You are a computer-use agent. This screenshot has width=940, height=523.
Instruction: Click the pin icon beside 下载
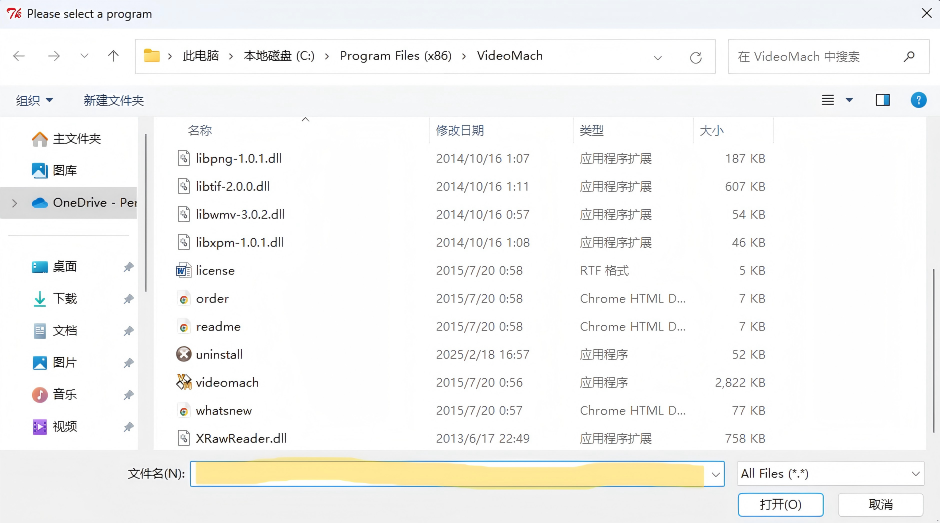128,299
